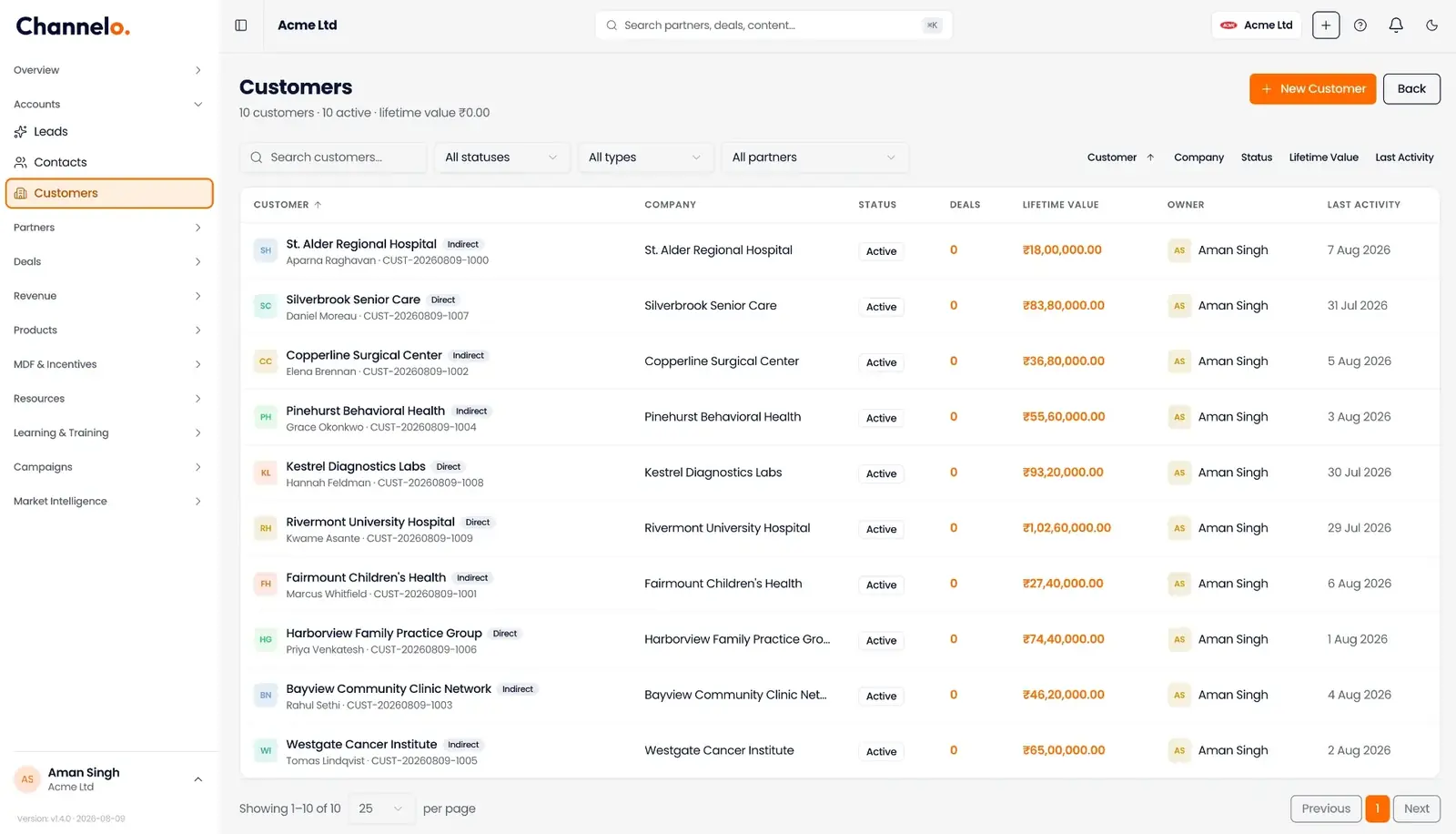This screenshot has width=1456, height=834.
Task: Click Active status badge for Copperline Surgical Center
Action: (x=881, y=362)
